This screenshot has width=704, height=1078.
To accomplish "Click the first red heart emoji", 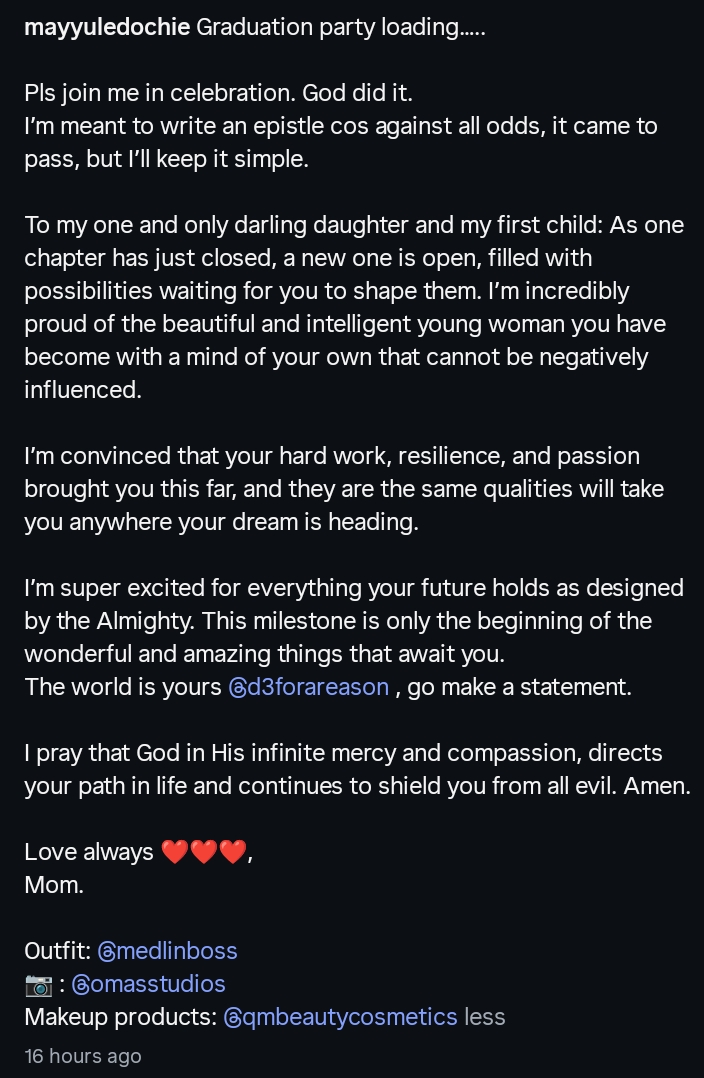I will [175, 852].
